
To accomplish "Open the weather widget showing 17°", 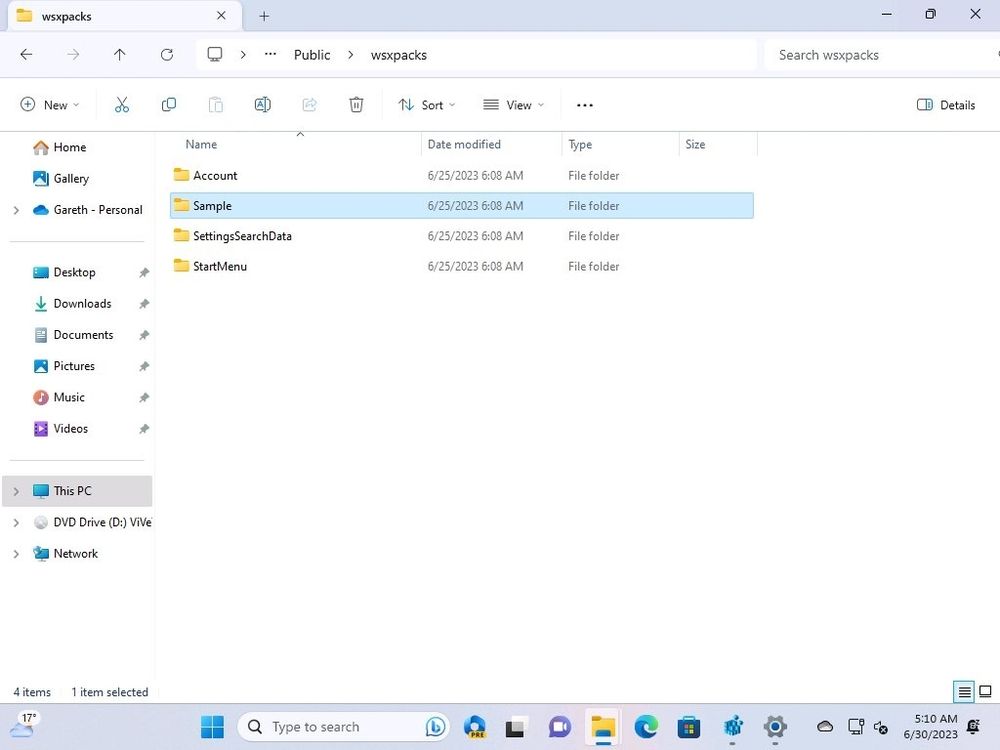I will coord(24,726).
